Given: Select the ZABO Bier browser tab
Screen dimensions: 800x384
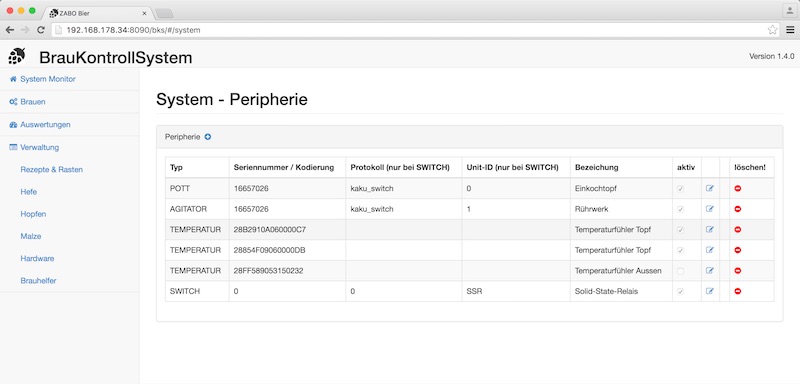Looking at the screenshot, I should pyautogui.click(x=97, y=13).
